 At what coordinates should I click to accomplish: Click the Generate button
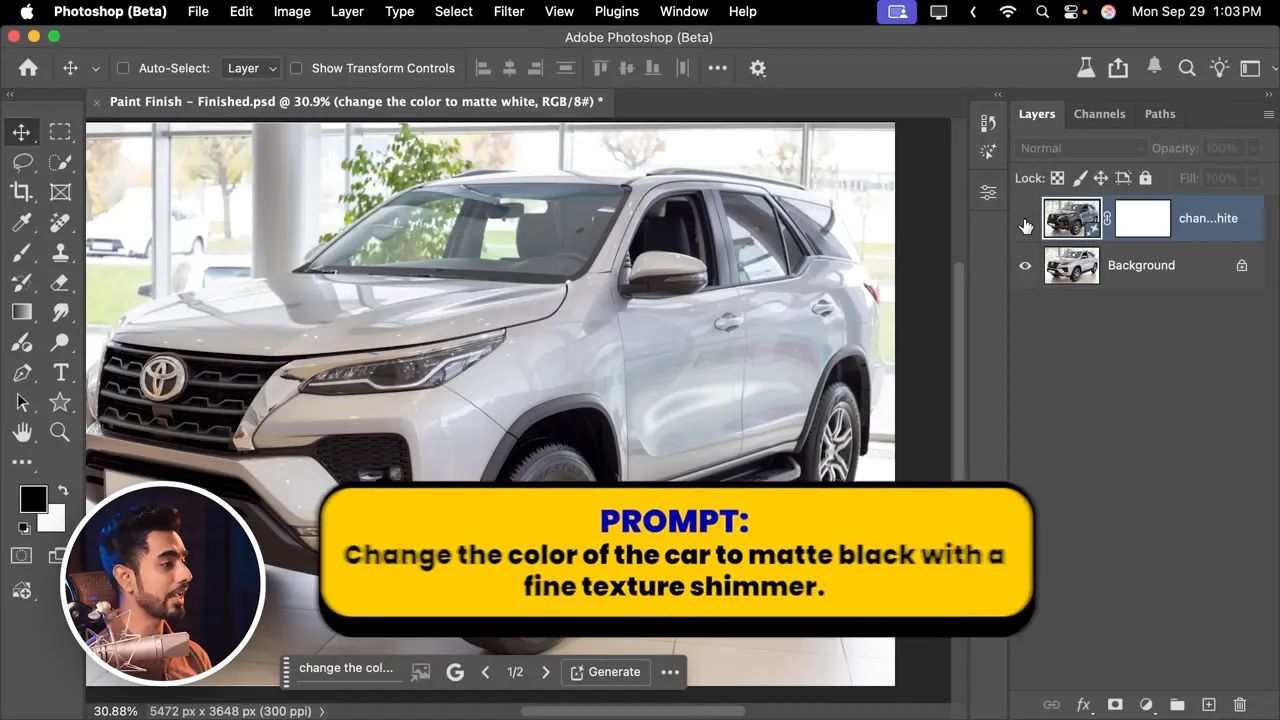(x=605, y=672)
